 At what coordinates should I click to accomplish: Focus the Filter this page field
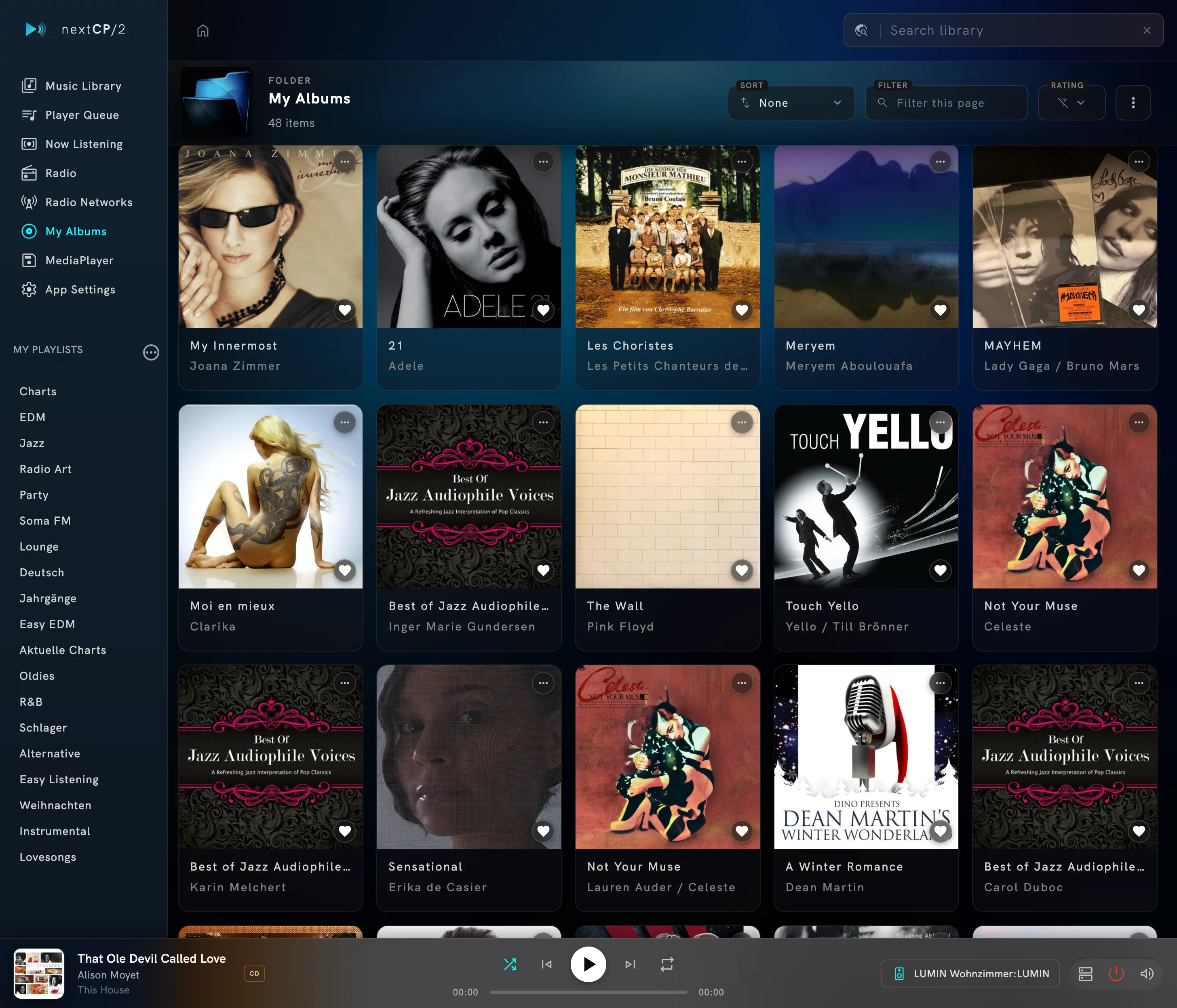tap(946, 103)
